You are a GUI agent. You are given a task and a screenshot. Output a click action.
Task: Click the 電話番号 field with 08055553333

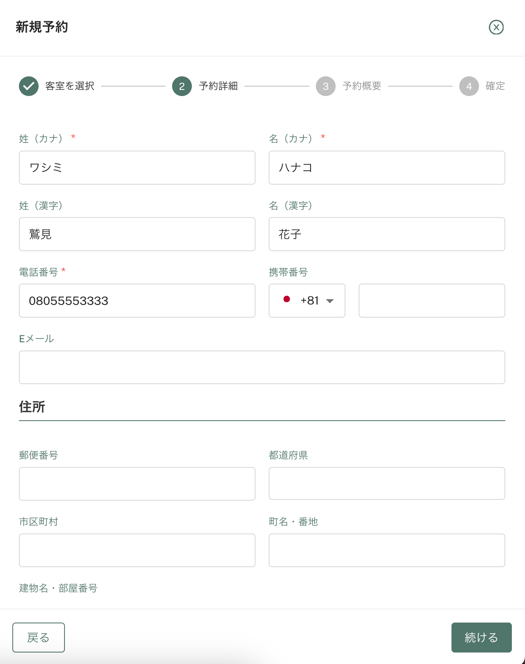pos(137,301)
